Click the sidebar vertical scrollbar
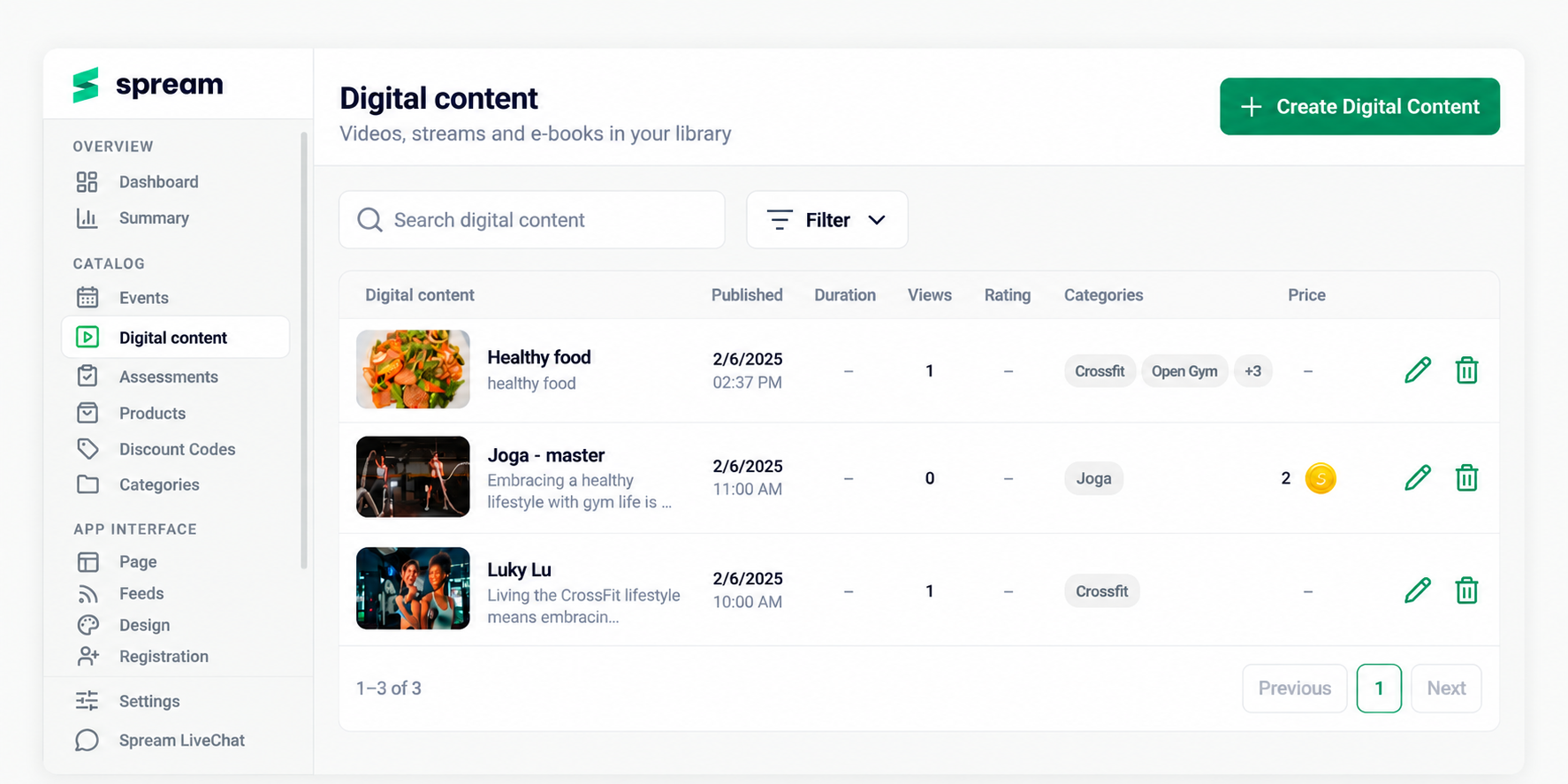 304,350
